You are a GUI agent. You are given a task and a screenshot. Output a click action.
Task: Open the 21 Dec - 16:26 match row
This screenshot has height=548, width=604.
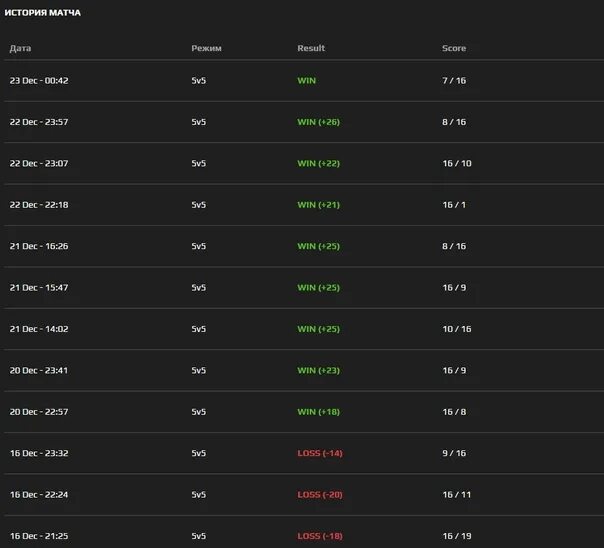(x=39, y=246)
